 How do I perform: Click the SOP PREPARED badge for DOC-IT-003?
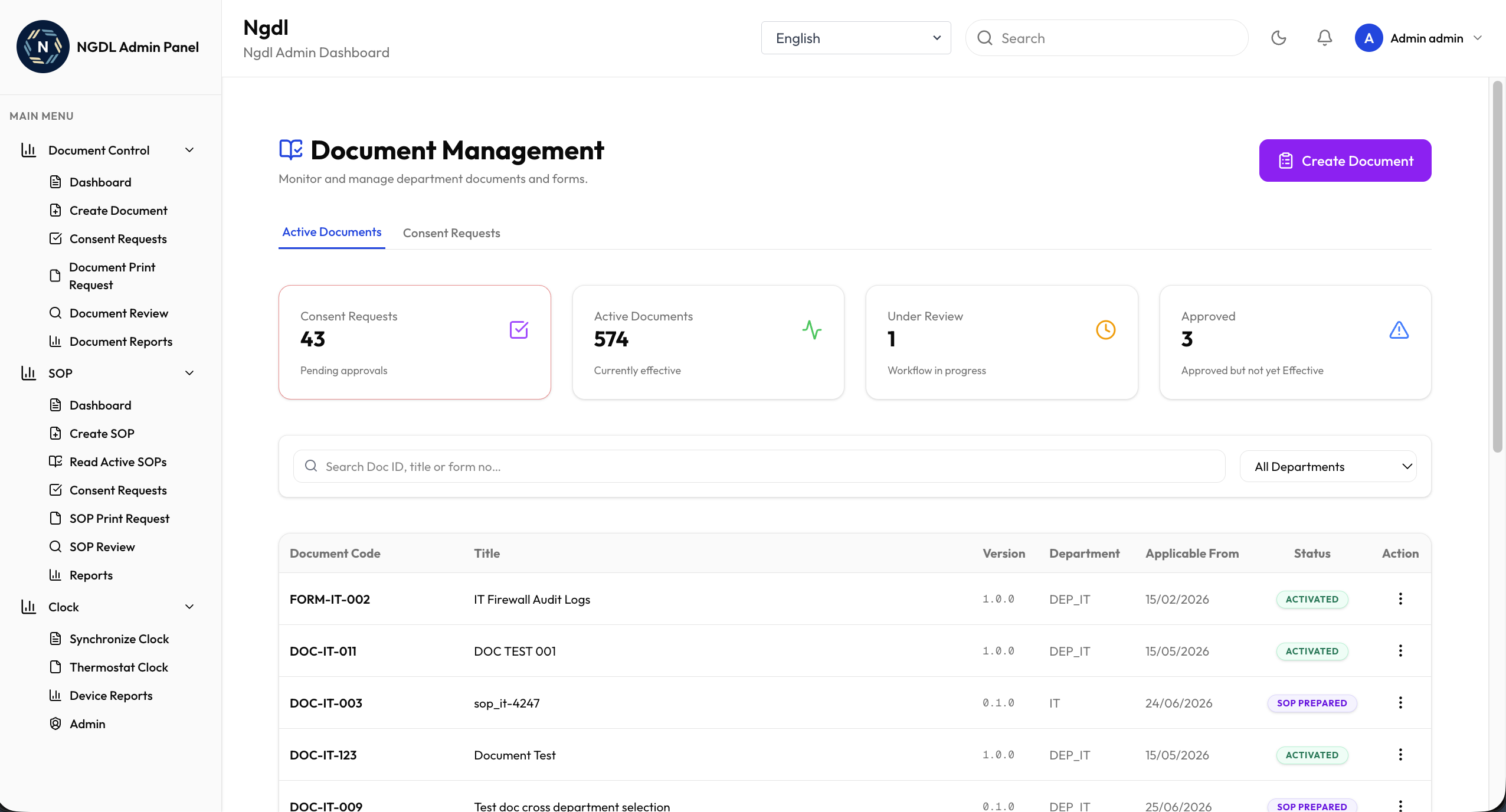pyautogui.click(x=1312, y=703)
